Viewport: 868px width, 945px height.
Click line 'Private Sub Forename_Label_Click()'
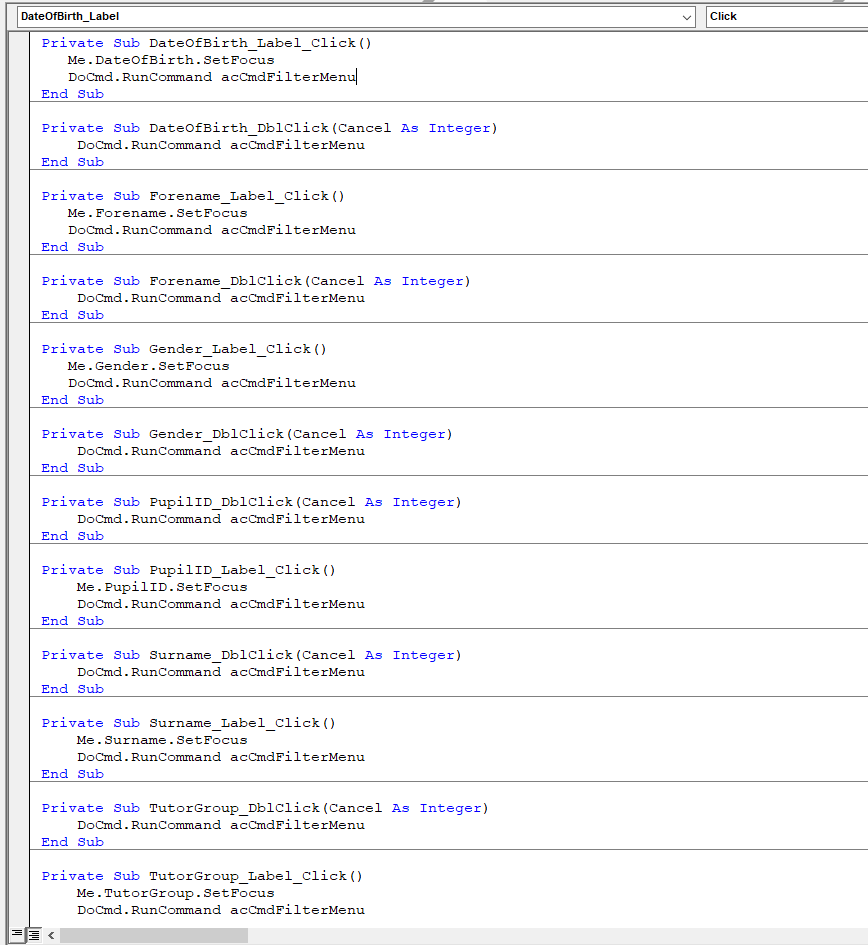click(193, 196)
